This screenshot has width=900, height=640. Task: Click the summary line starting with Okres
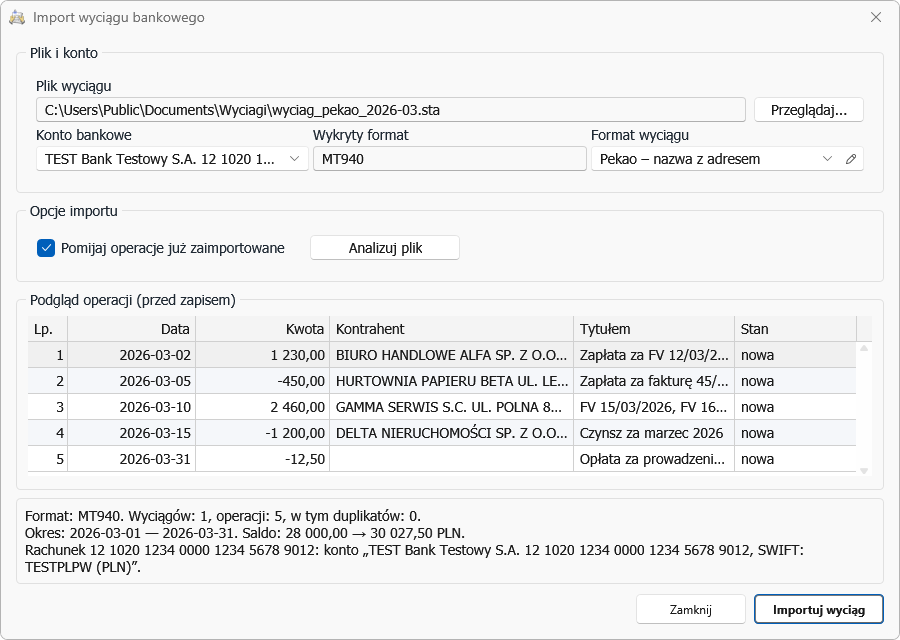pos(245,533)
